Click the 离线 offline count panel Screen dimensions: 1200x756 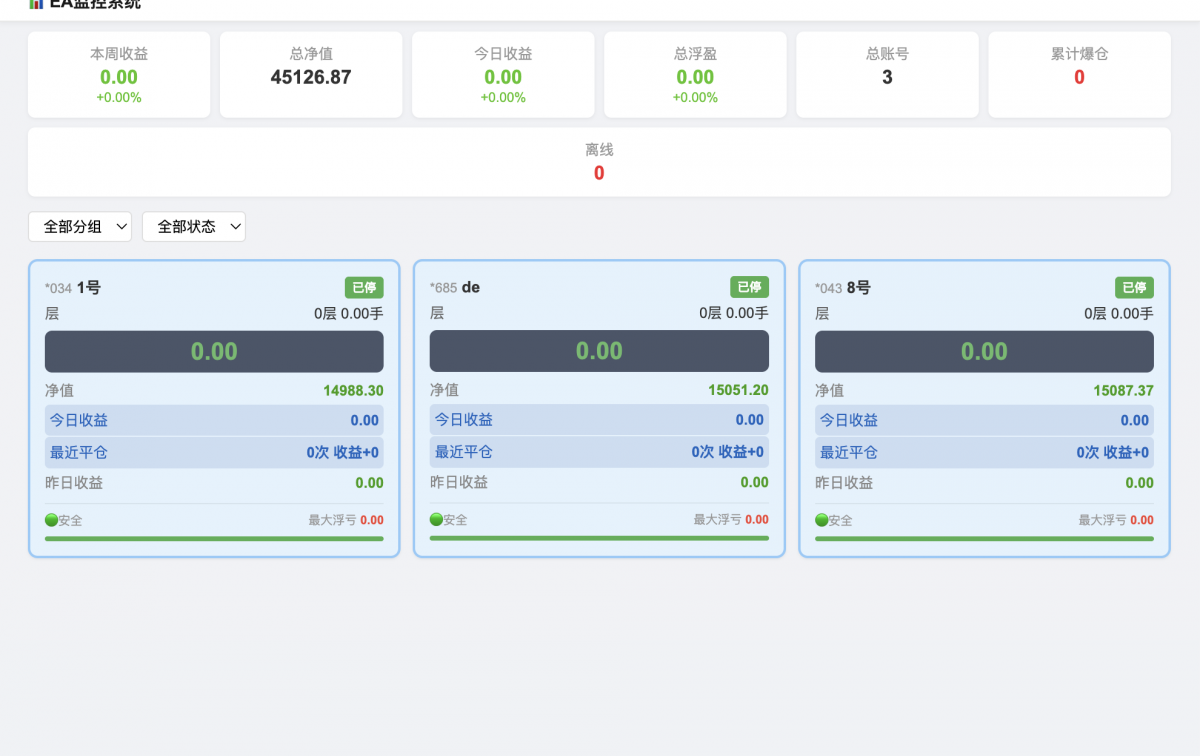click(x=599, y=162)
